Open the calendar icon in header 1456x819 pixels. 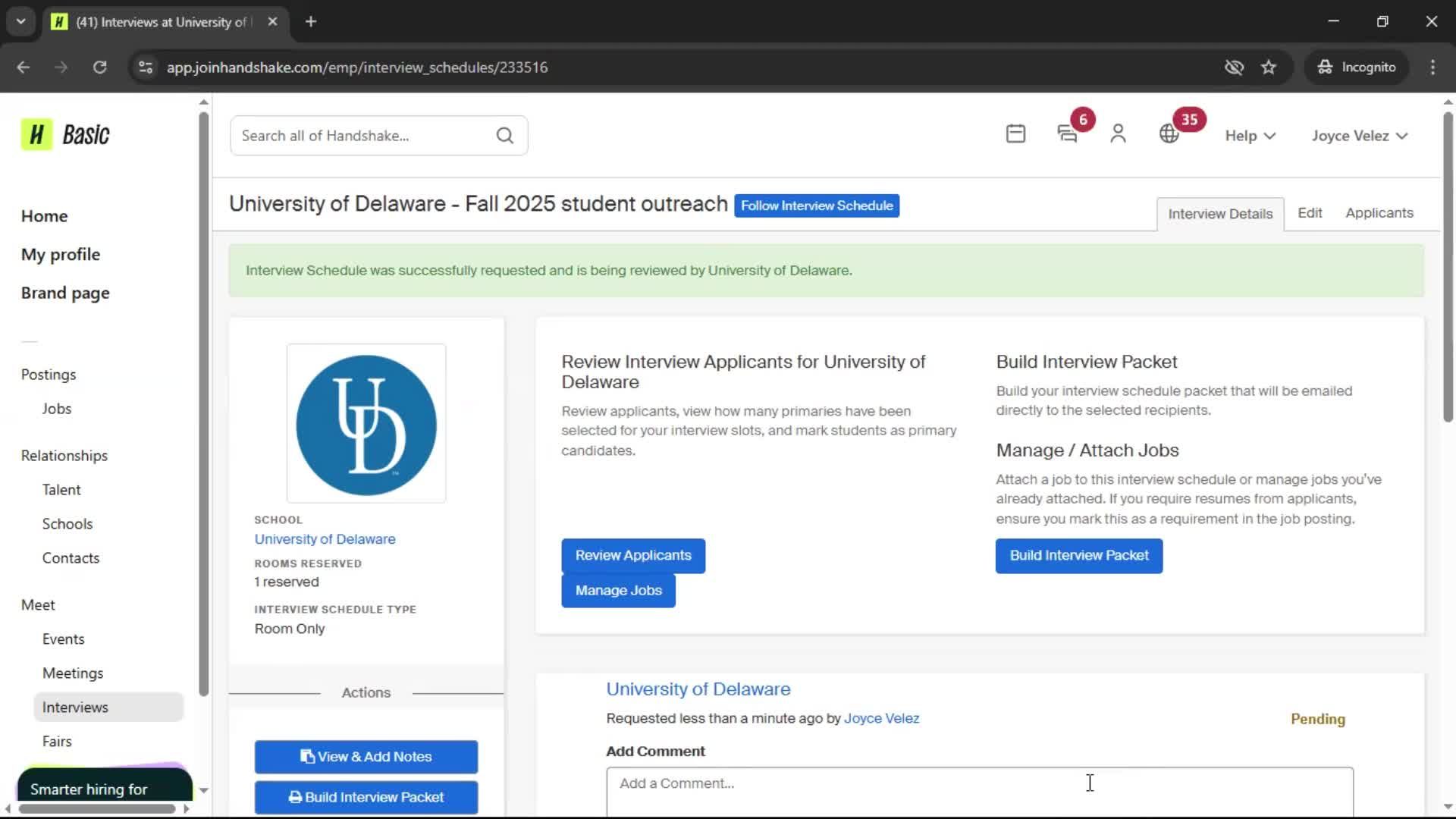tap(1015, 134)
